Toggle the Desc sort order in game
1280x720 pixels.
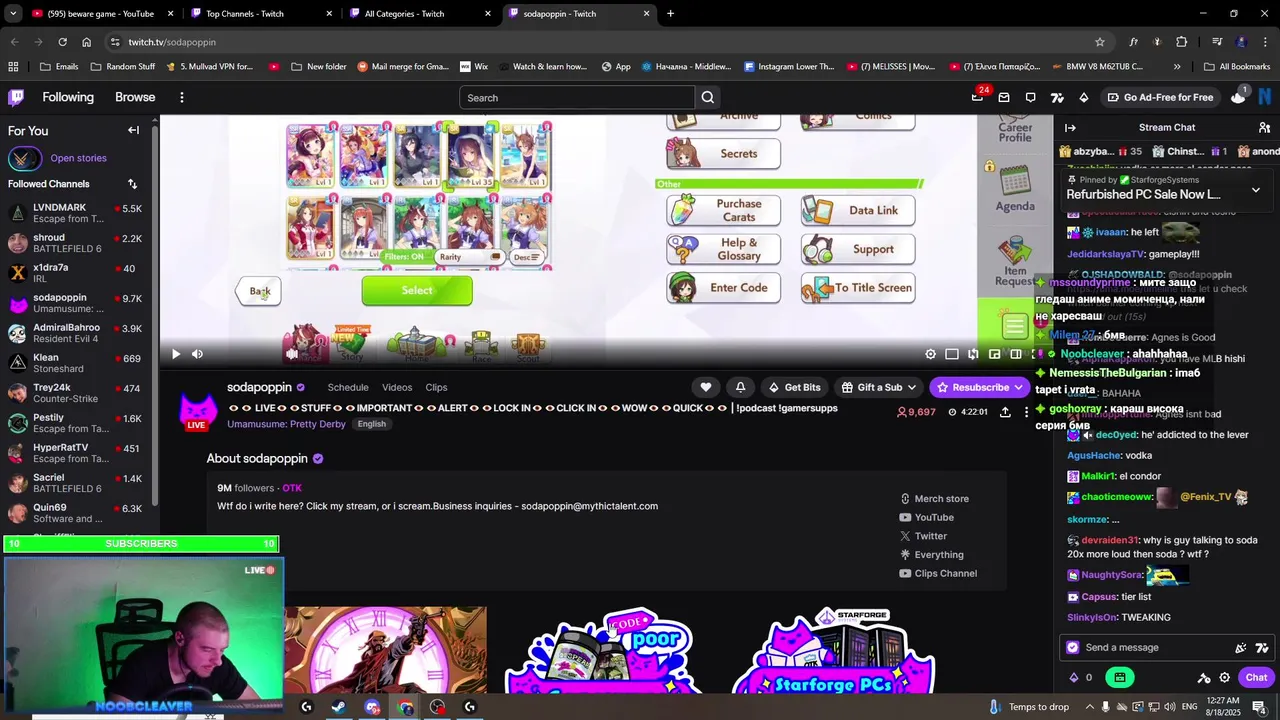pos(527,257)
